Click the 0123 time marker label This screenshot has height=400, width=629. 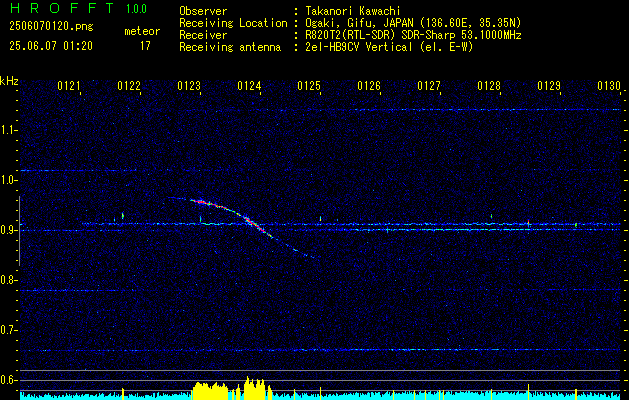(x=189, y=86)
